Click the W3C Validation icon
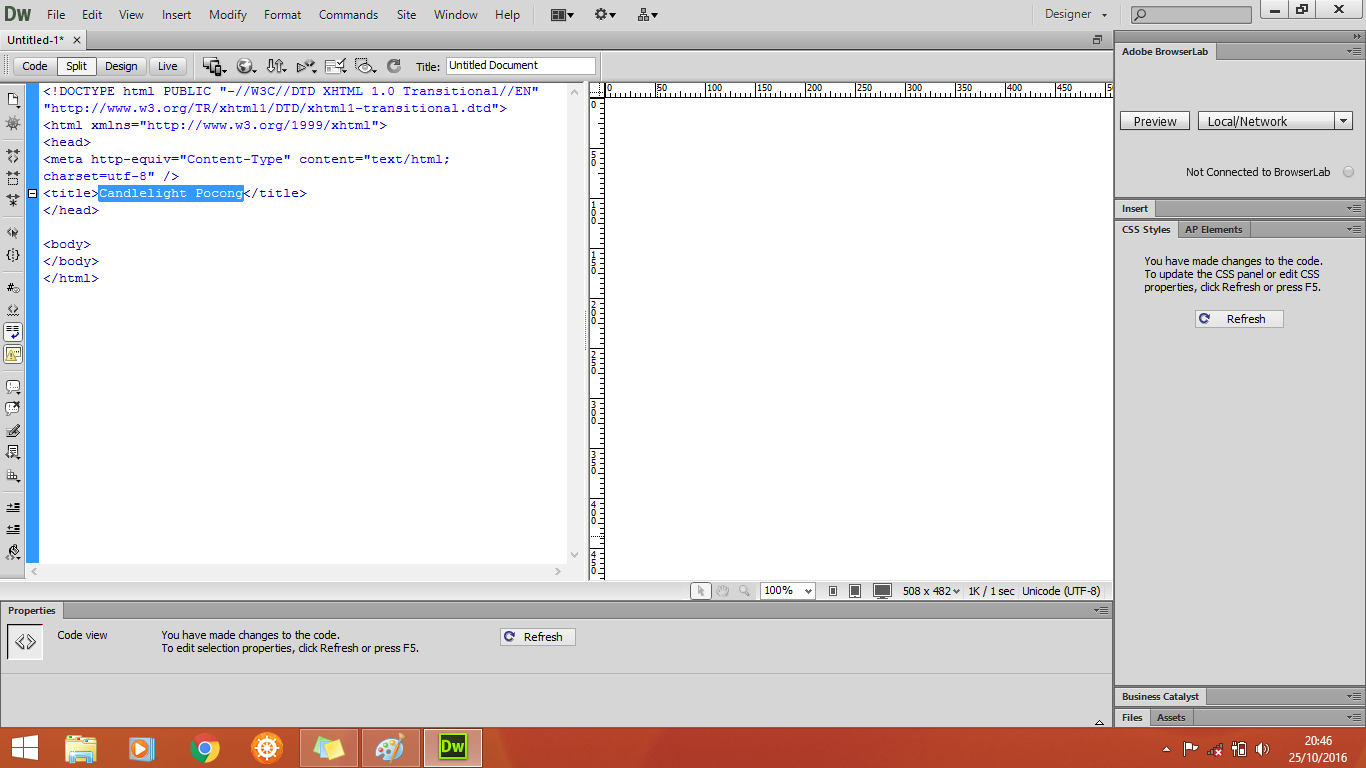This screenshot has width=1366, height=768. pyautogui.click(x=306, y=66)
